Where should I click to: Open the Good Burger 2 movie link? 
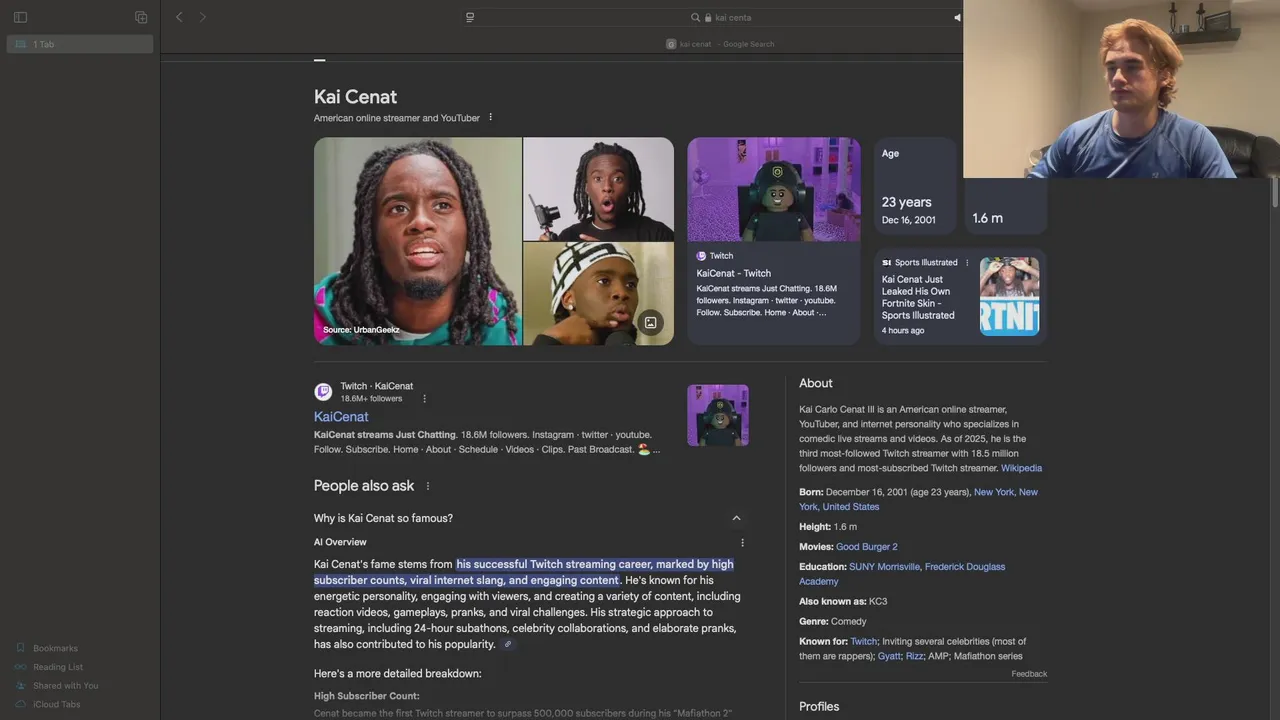click(866, 547)
